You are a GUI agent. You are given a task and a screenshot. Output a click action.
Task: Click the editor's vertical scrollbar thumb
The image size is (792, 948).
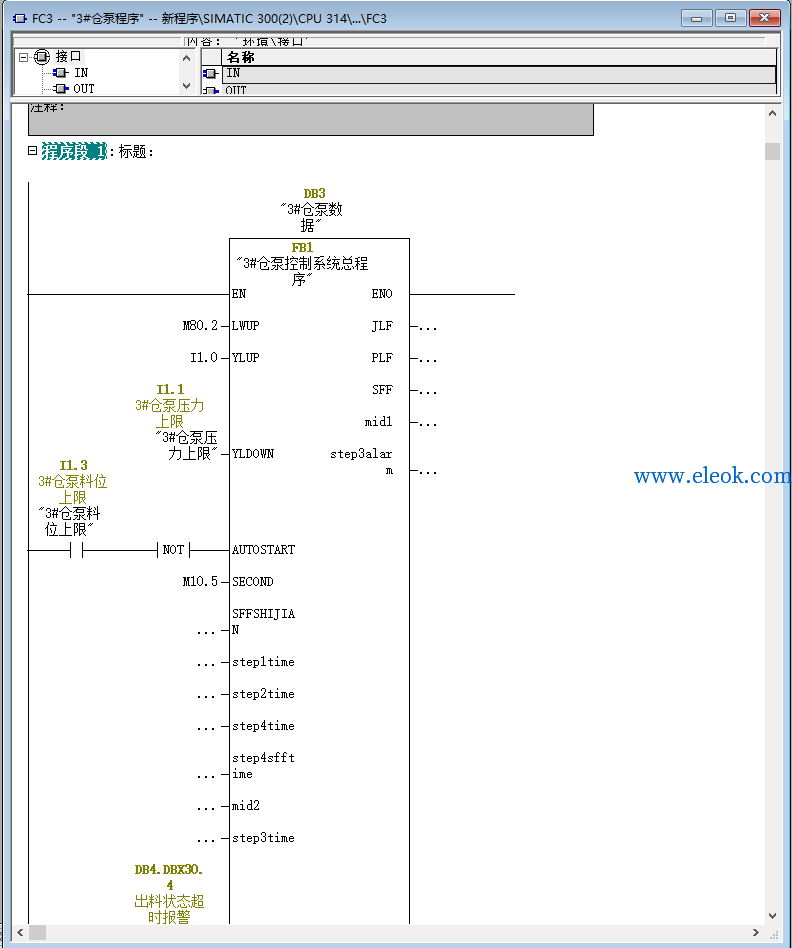pyautogui.click(x=772, y=151)
